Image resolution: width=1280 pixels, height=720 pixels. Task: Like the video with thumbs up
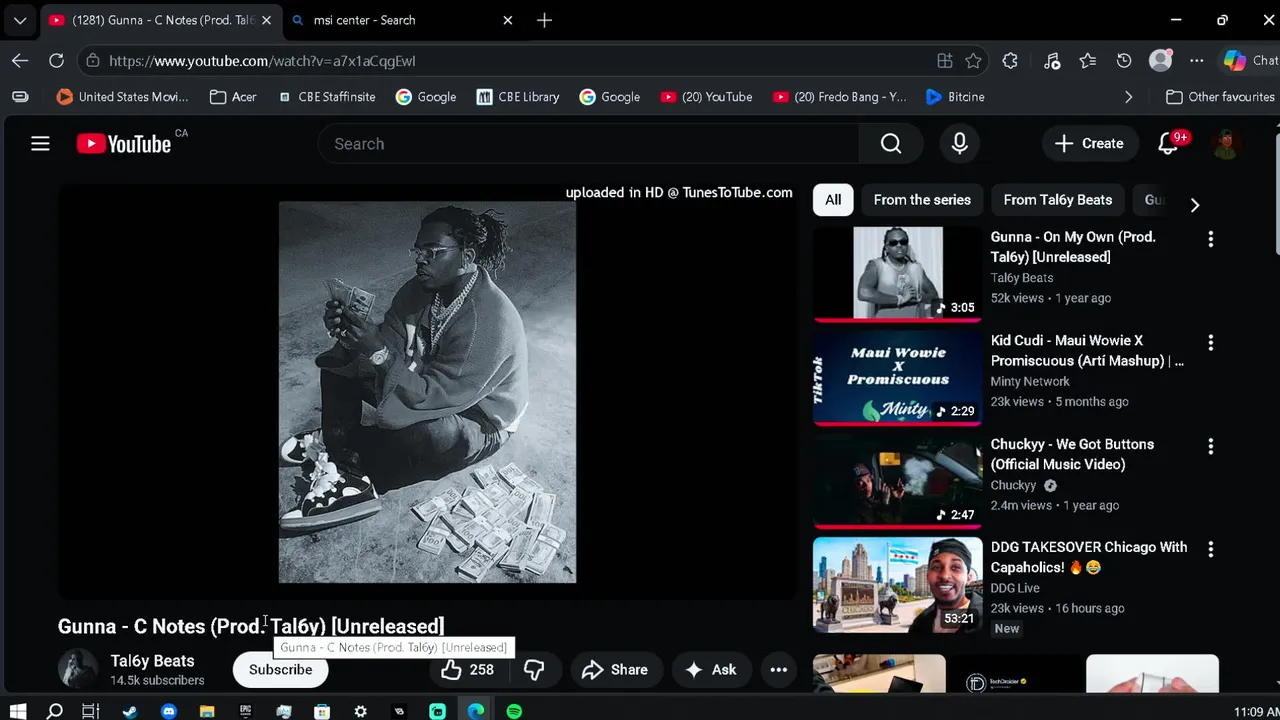click(468, 670)
